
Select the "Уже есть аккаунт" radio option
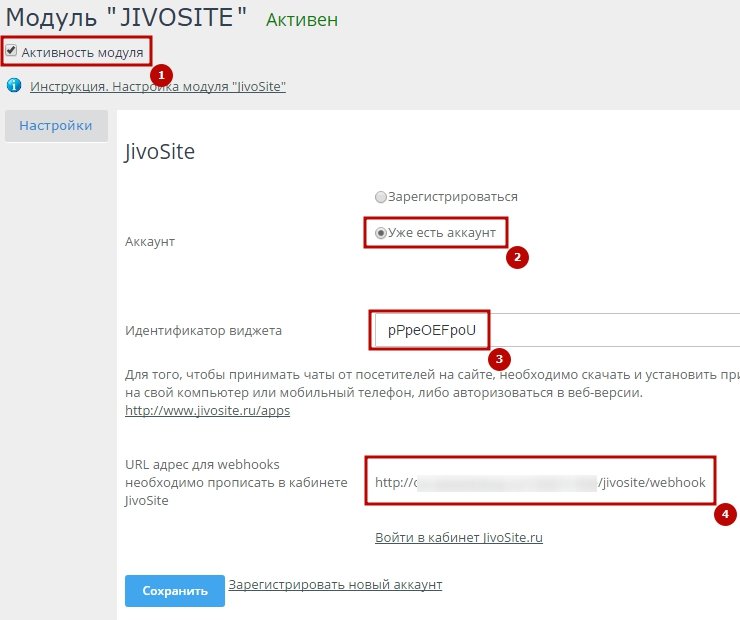tap(380, 233)
